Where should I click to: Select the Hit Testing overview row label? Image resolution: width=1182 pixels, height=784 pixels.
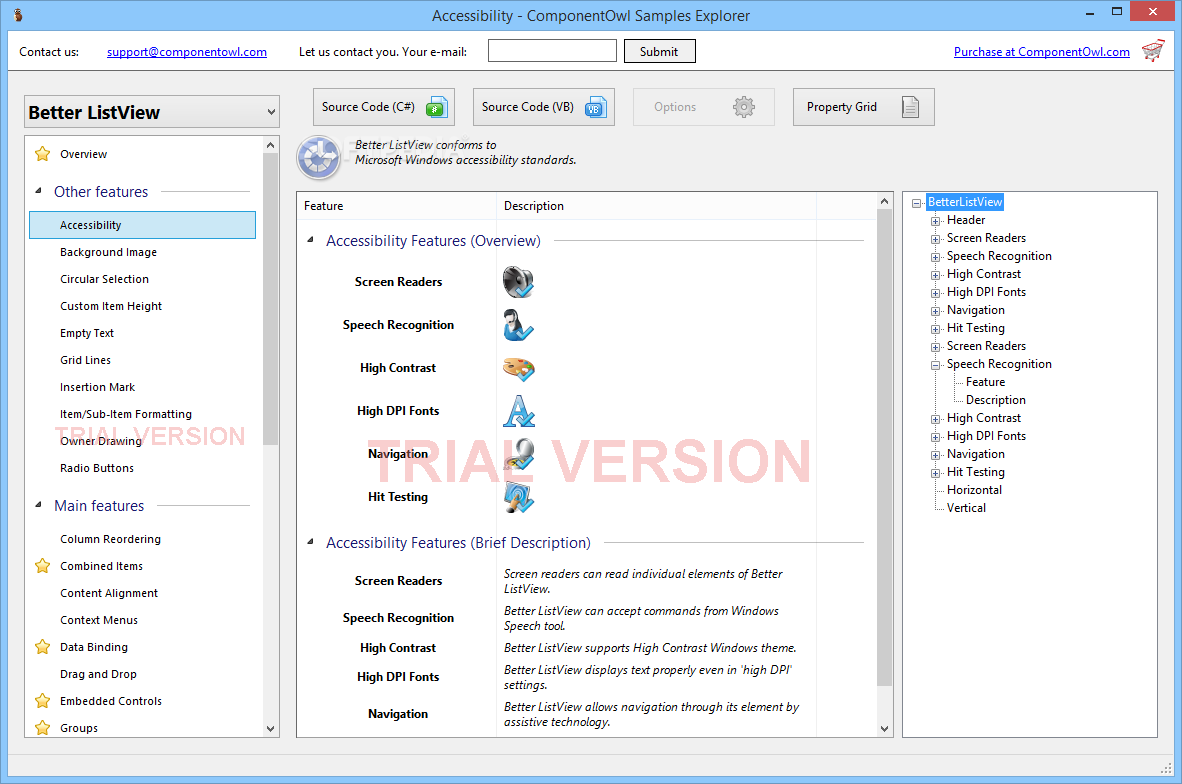398,497
